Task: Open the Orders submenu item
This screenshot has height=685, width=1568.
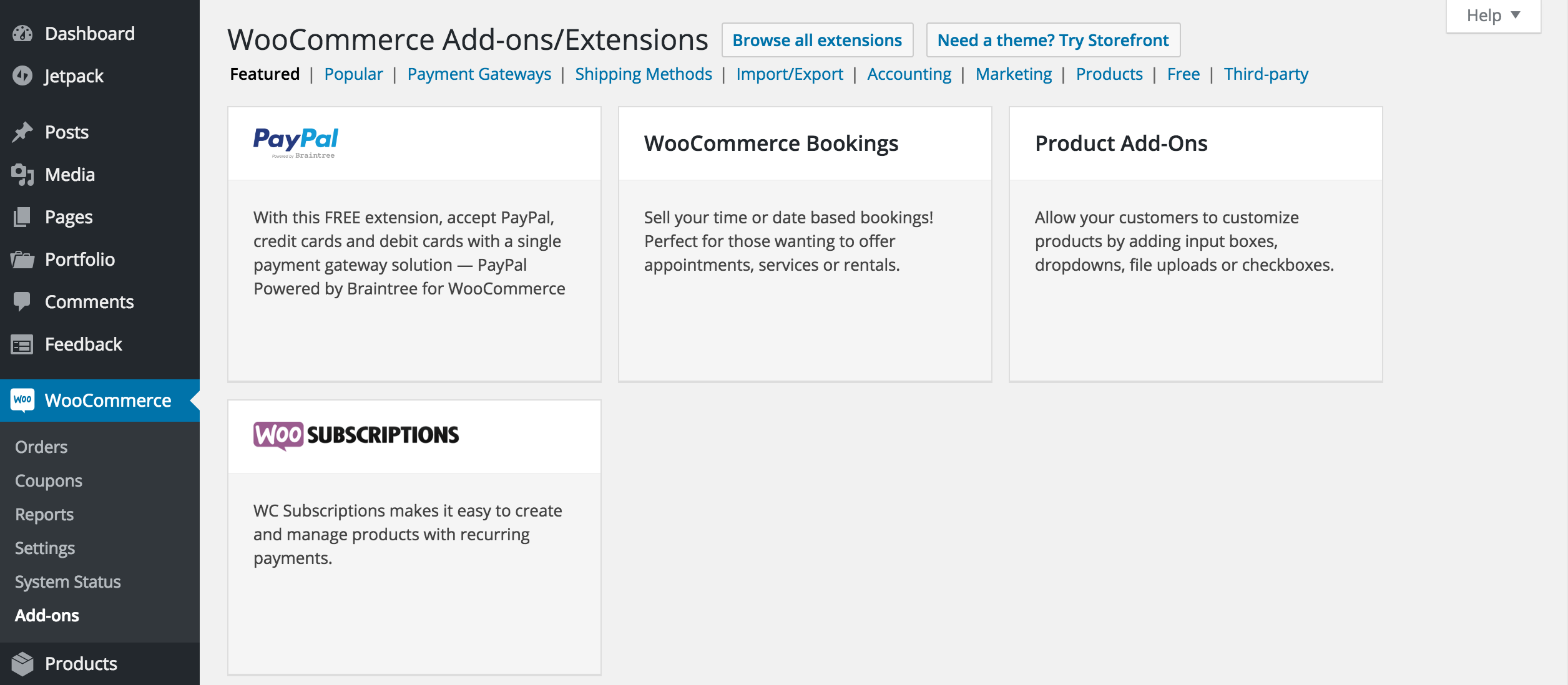Action: [41, 447]
